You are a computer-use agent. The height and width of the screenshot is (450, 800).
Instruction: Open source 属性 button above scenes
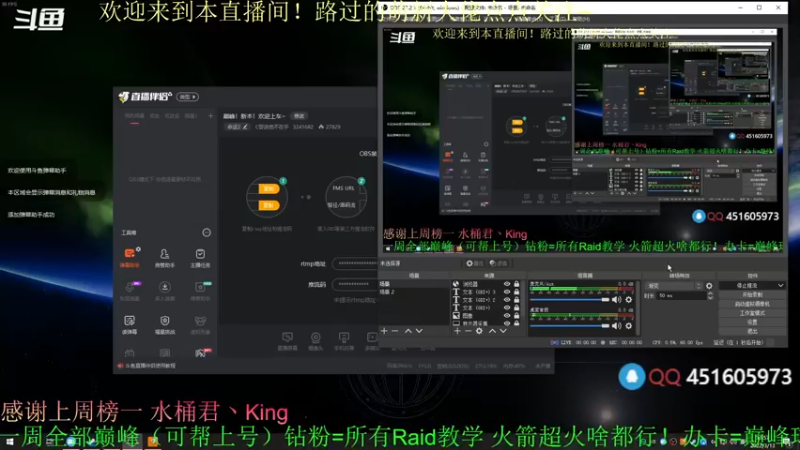pos(474,263)
